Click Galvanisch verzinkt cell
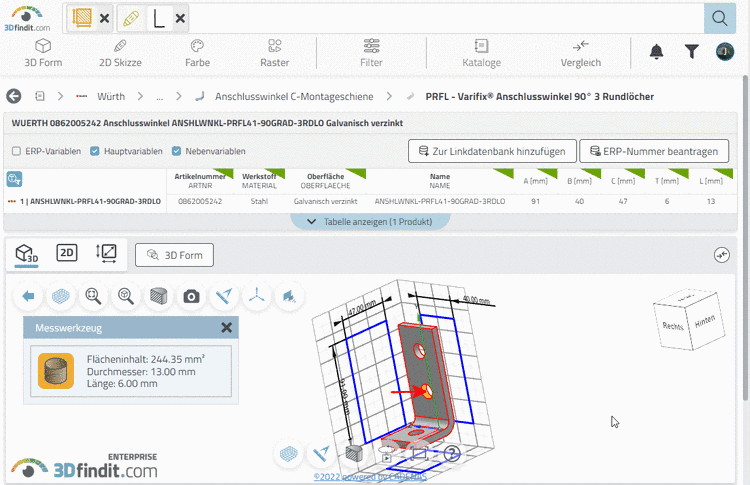This screenshot has width=750, height=485. [x=325, y=201]
